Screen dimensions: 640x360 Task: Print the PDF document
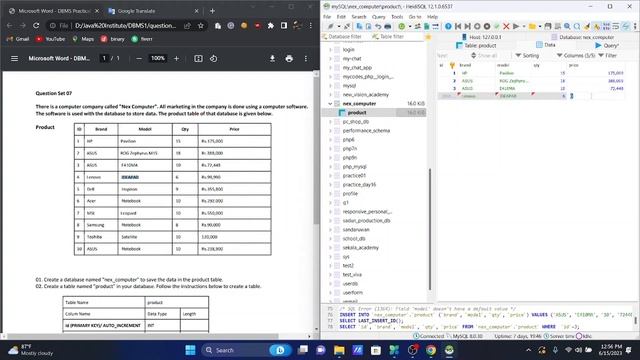tap(289, 58)
